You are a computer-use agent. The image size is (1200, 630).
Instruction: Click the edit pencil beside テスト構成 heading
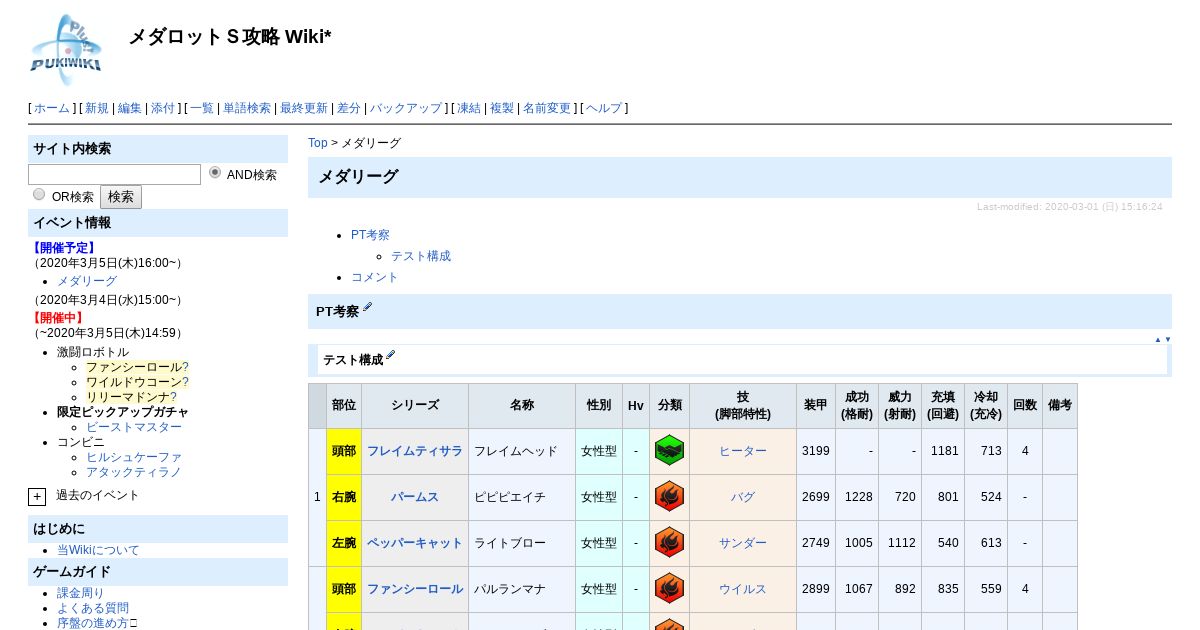(x=391, y=355)
